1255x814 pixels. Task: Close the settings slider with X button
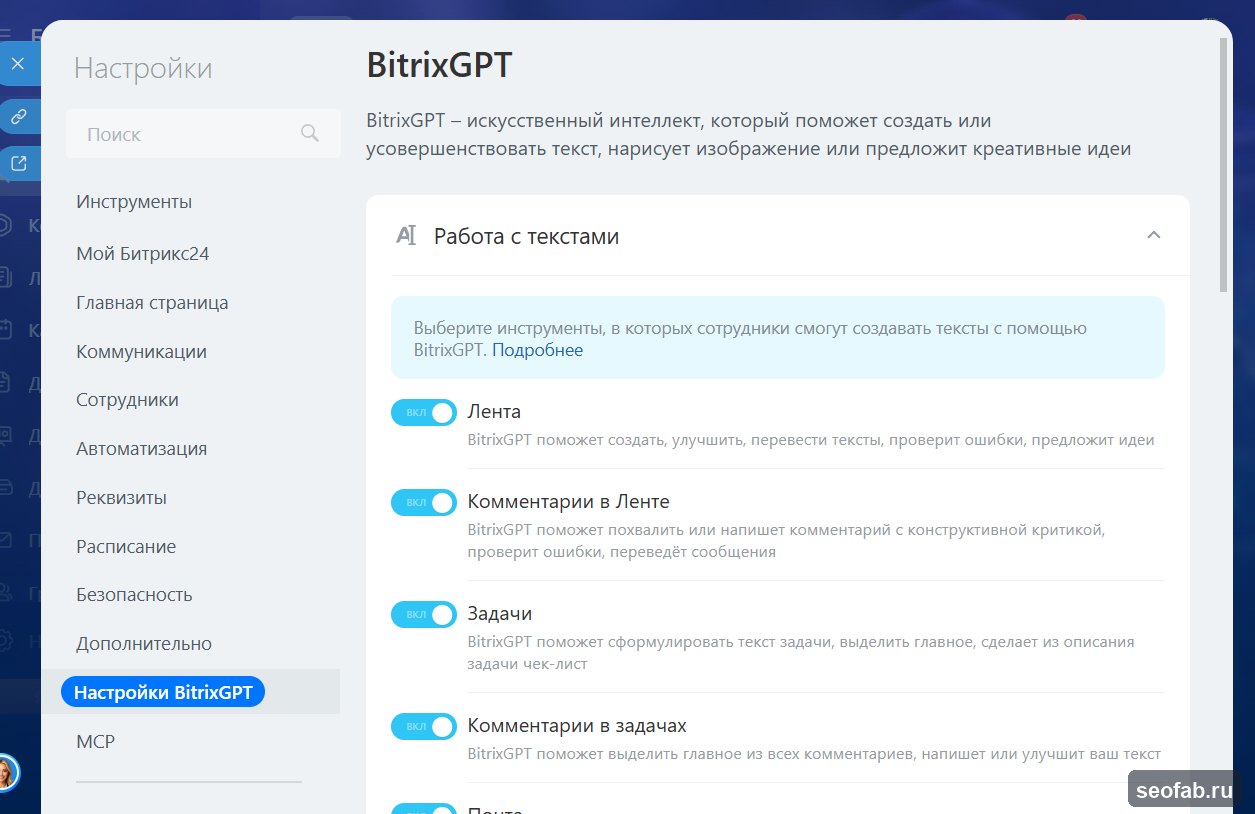[18, 64]
